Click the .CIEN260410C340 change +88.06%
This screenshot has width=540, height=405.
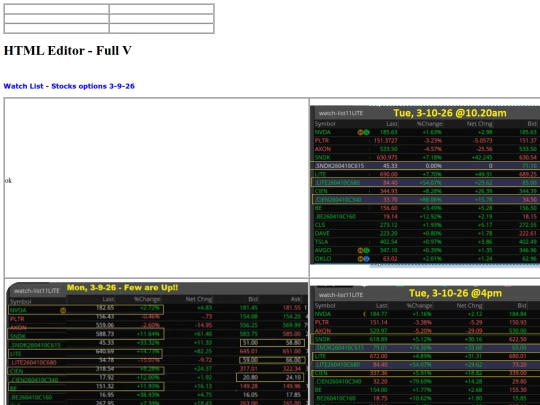click(x=429, y=200)
